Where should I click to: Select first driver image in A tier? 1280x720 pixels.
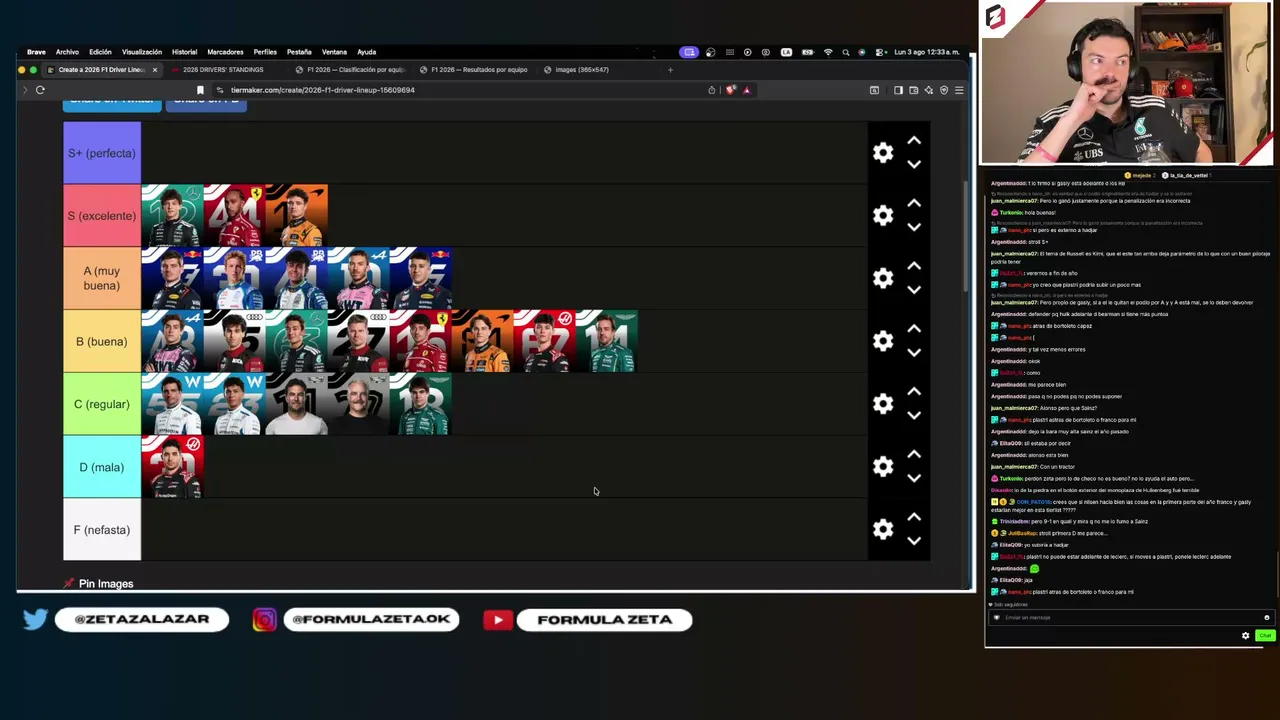(172, 278)
